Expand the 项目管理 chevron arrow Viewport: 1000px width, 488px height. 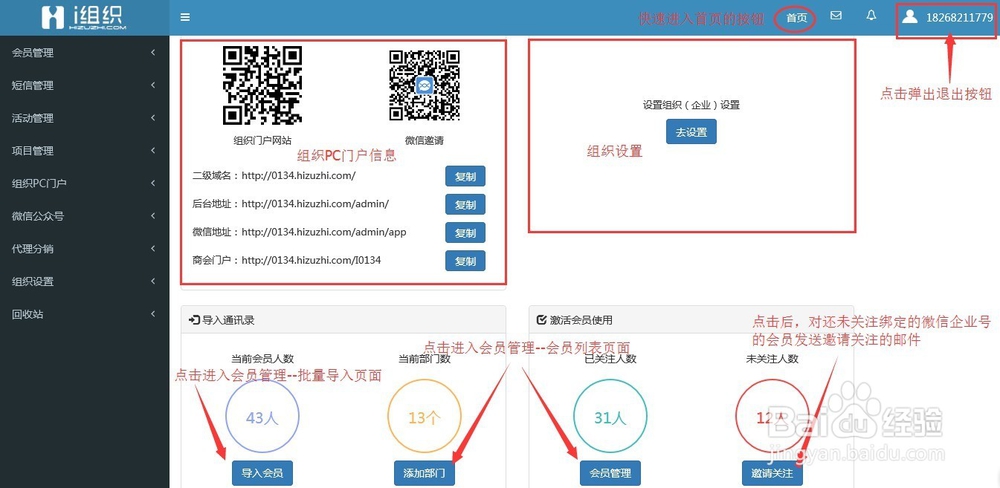[x=153, y=151]
